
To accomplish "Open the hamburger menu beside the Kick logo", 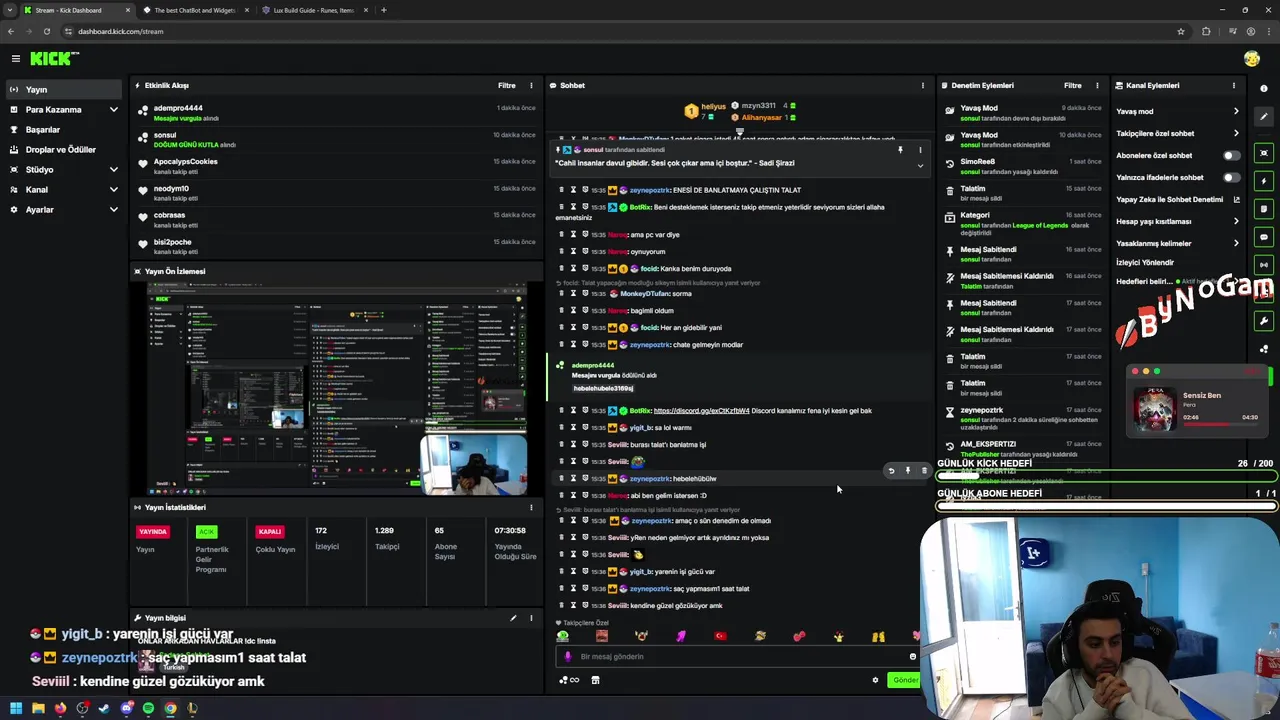I will (15, 59).
